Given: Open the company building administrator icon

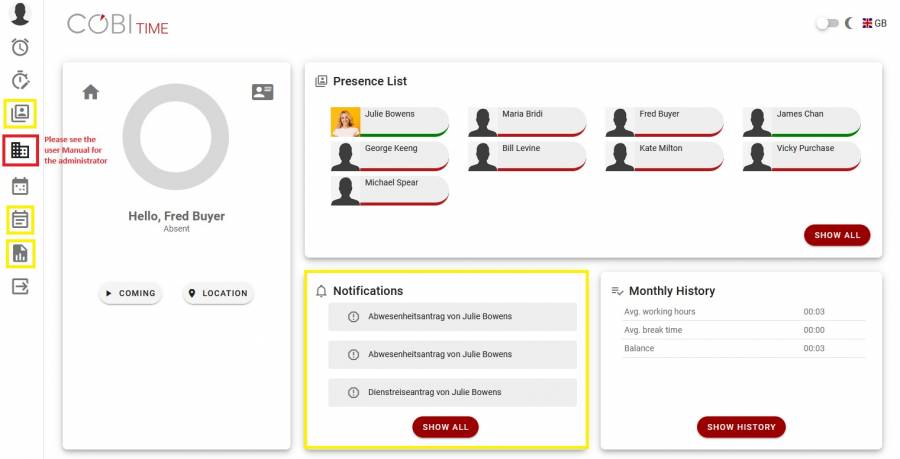Looking at the screenshot, I should (20, 151).
